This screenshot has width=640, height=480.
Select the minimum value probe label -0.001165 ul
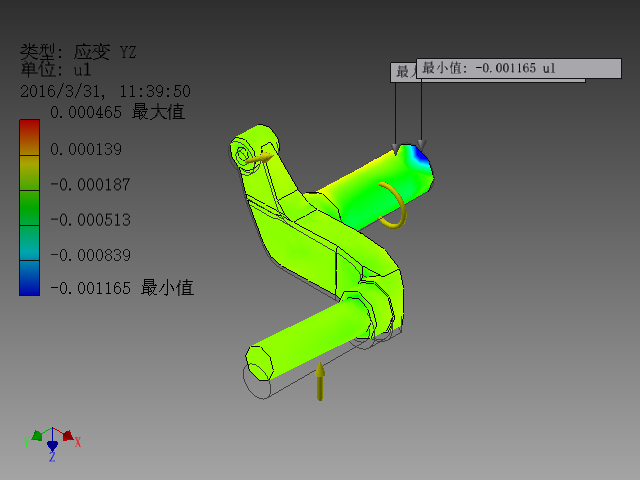click(x=519, y=68)
